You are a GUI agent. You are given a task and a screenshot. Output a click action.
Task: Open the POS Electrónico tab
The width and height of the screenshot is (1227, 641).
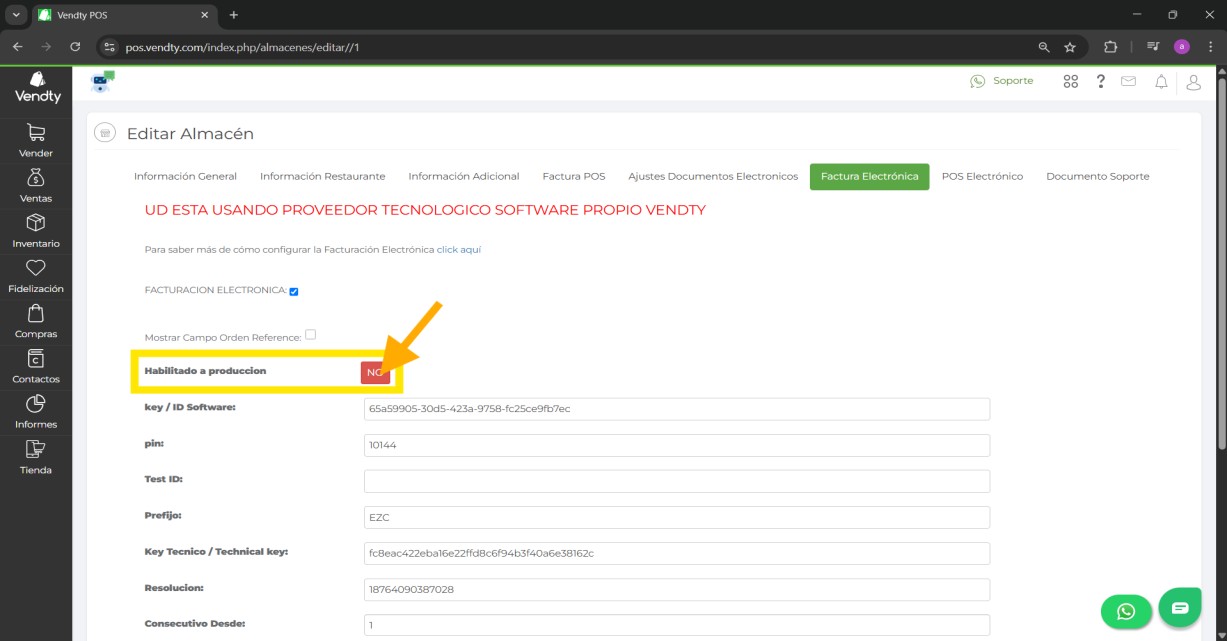(x=982, y=176)
